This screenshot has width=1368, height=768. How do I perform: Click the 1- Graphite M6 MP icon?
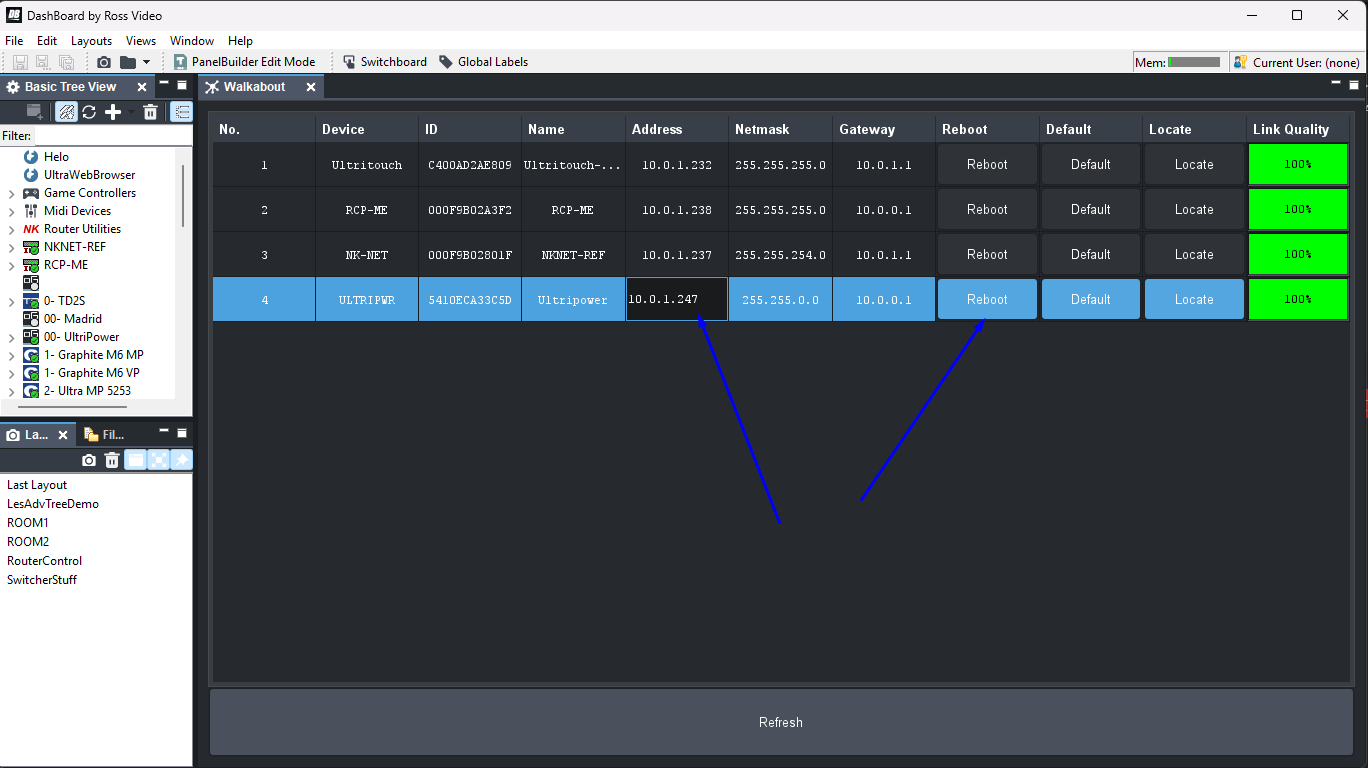(x=31, y=355)
